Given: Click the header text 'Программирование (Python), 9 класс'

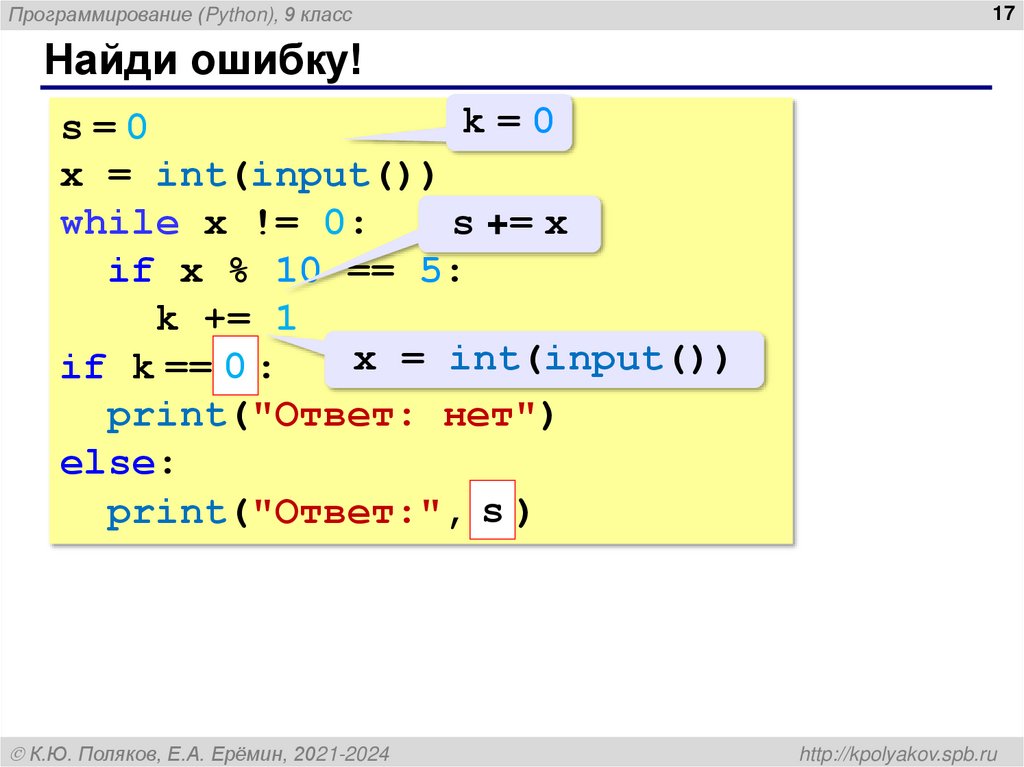Looking at the screenshot, I should click(x=180, y=14).
